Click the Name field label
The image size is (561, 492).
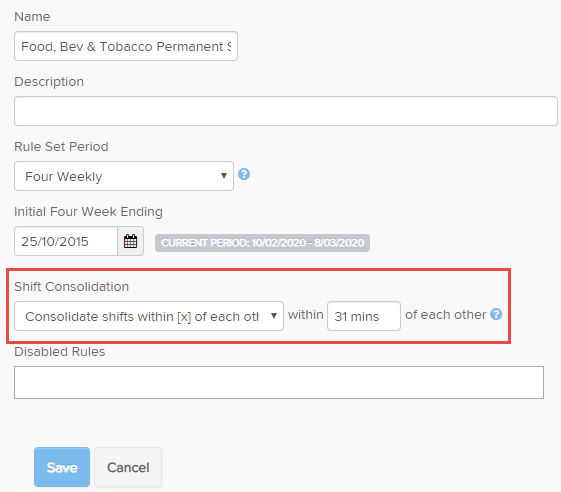[x=32, y=17]
